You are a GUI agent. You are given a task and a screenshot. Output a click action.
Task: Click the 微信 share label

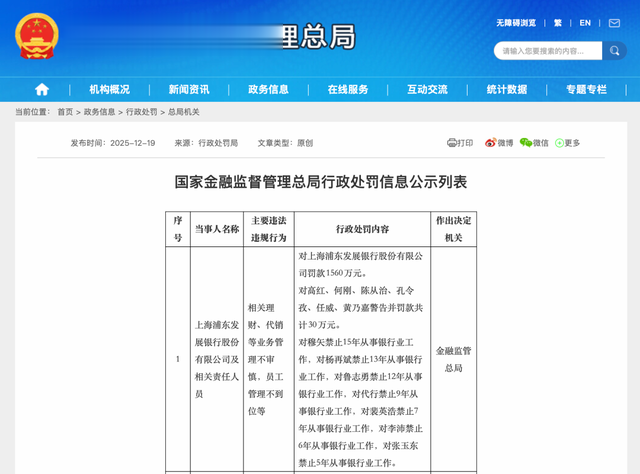click(540, 143)
